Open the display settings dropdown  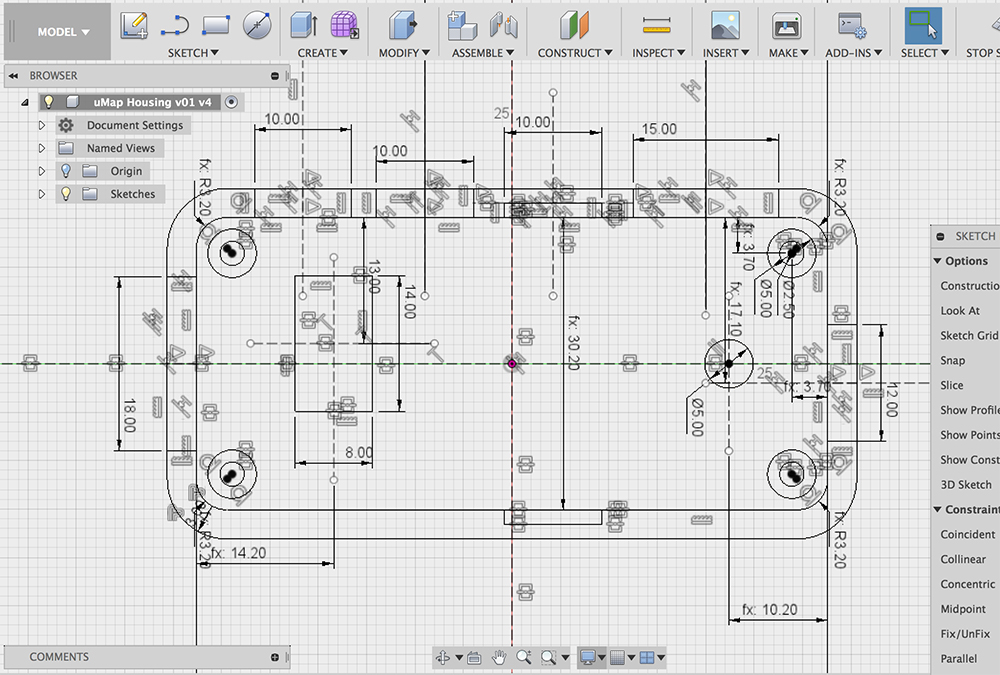tap(592, 657)
